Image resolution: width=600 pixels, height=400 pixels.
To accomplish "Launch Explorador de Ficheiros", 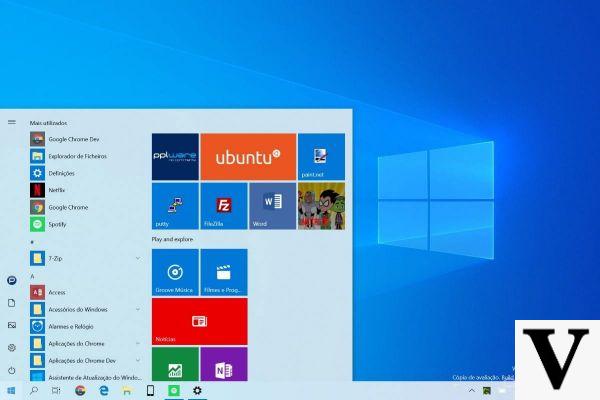I will [x=85, y=156].
